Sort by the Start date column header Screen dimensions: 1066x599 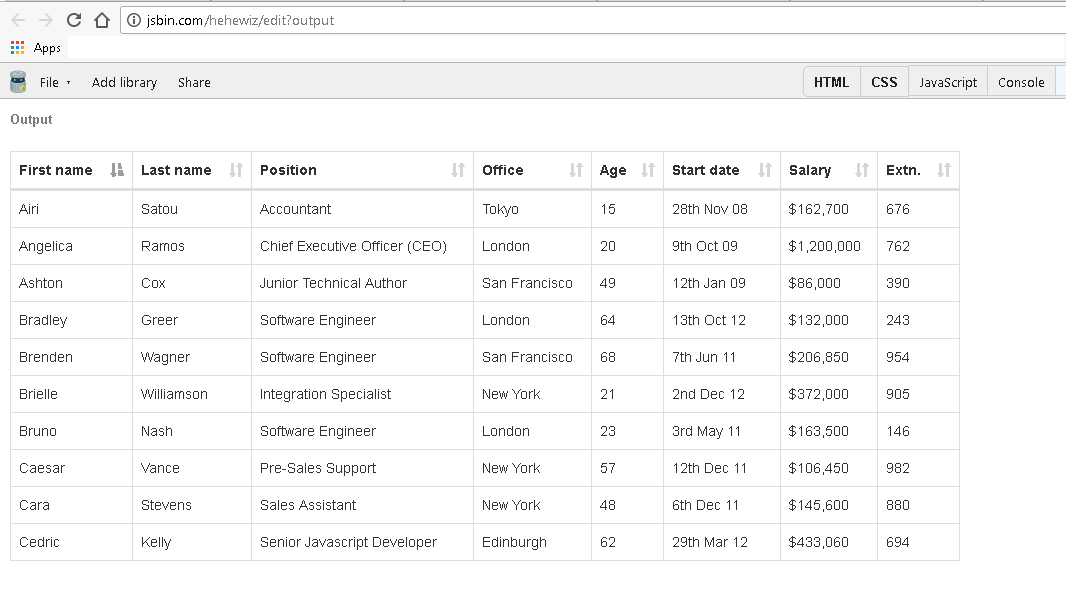coord(706,170)
